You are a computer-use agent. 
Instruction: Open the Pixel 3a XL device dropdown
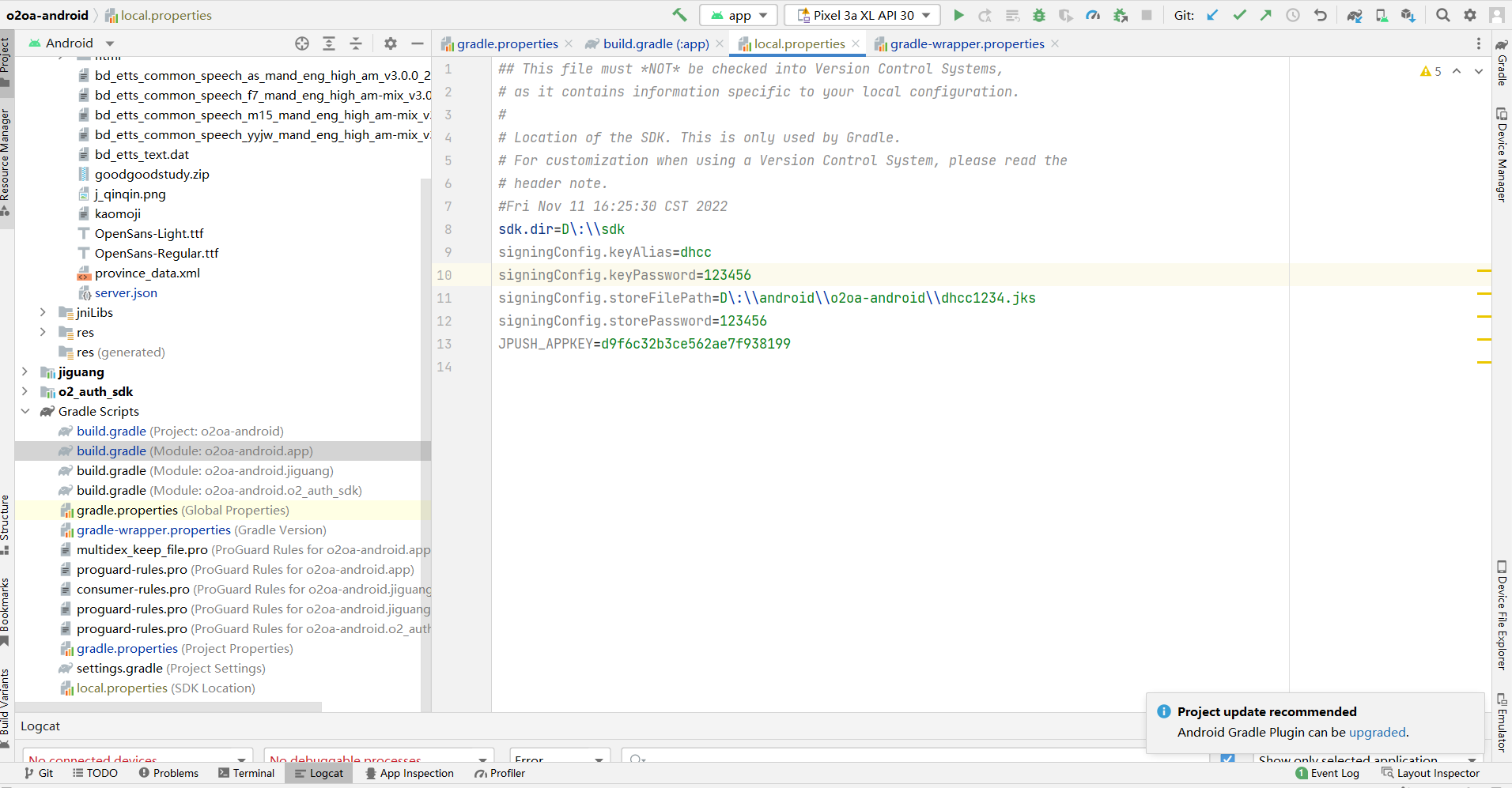(863, 15)
